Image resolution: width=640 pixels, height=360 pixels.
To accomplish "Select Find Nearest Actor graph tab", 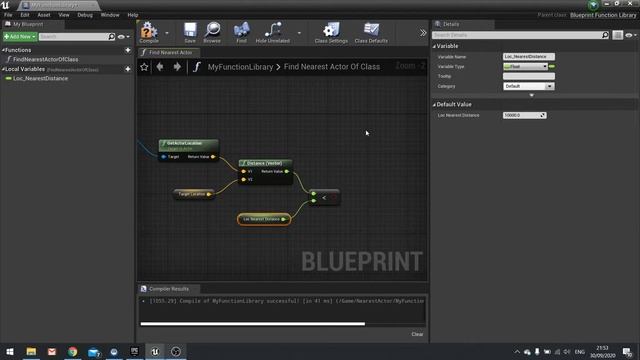I will click(x=169, y=52).
